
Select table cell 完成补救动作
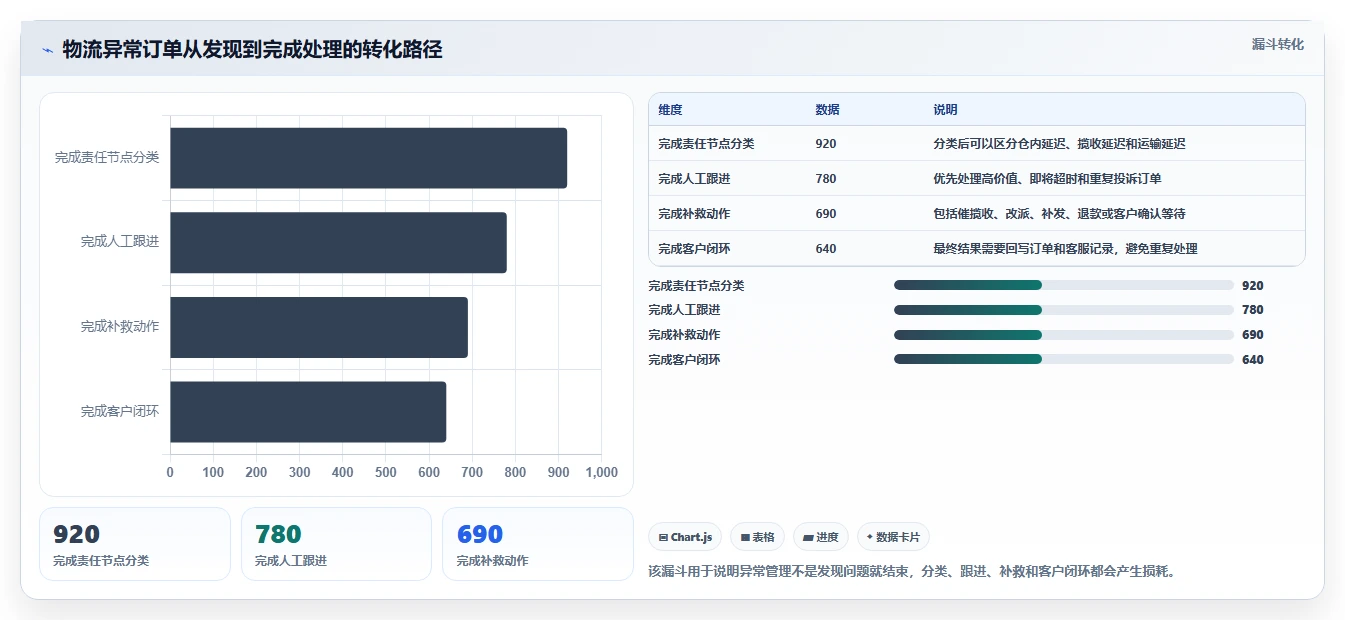(694, 214)
